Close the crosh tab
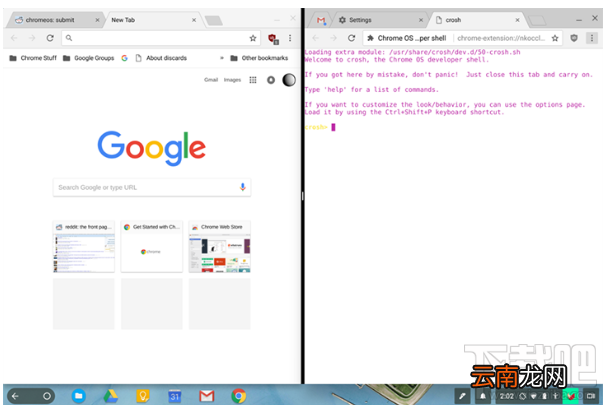604x405 pixels. point(517,20)
